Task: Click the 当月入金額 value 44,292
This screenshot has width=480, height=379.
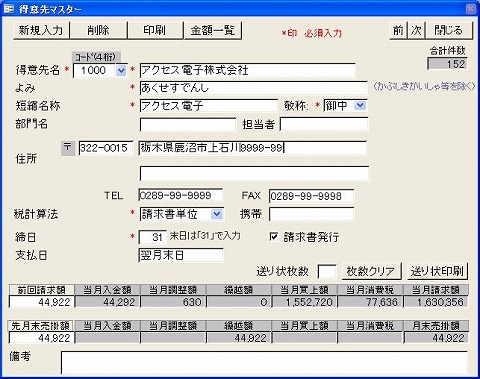Action: point(107,302)
